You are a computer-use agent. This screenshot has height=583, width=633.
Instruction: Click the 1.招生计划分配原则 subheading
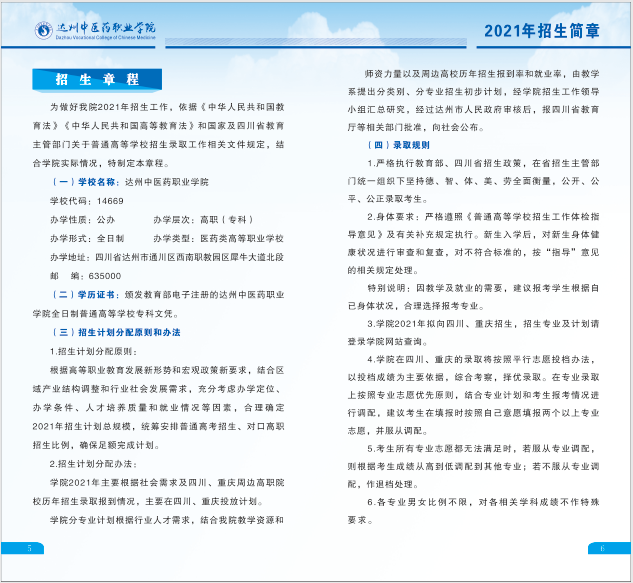(95, 350)
